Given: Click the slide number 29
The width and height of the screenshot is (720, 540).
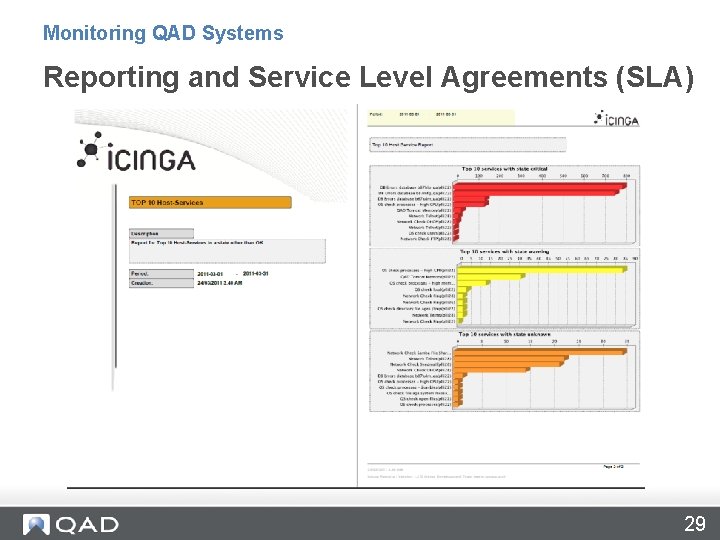Looking at the screenshot, I should (x=695, y=523).
